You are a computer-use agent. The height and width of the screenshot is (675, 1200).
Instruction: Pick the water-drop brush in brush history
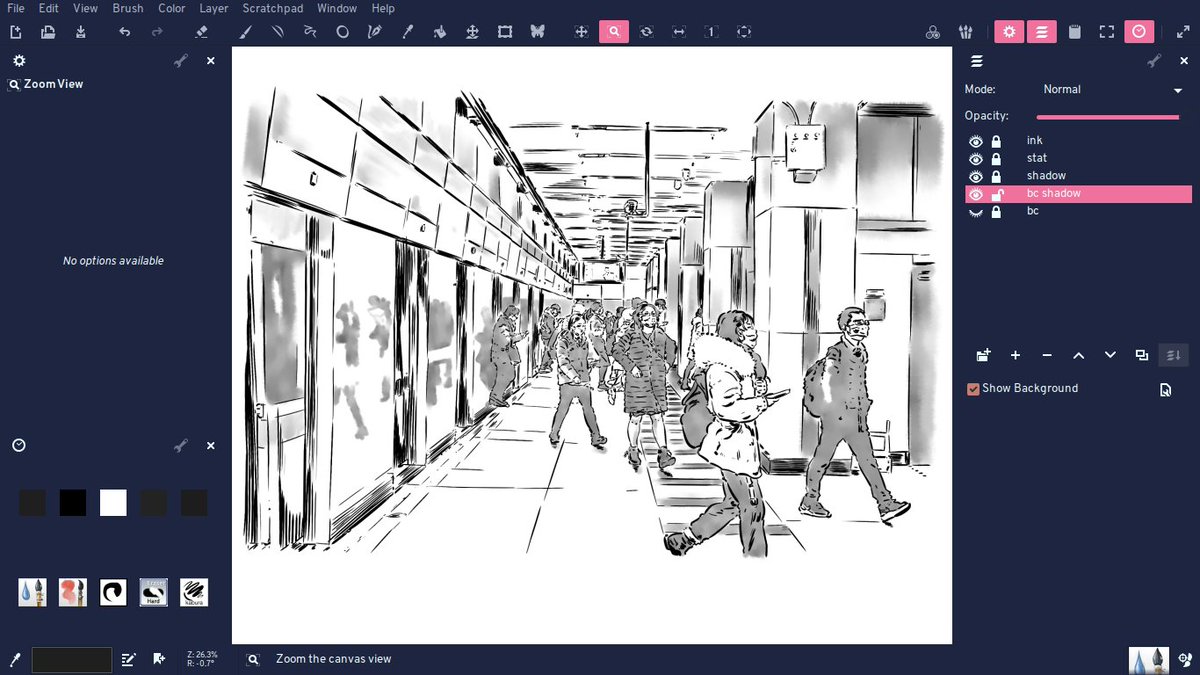click(x=32, y=592)
